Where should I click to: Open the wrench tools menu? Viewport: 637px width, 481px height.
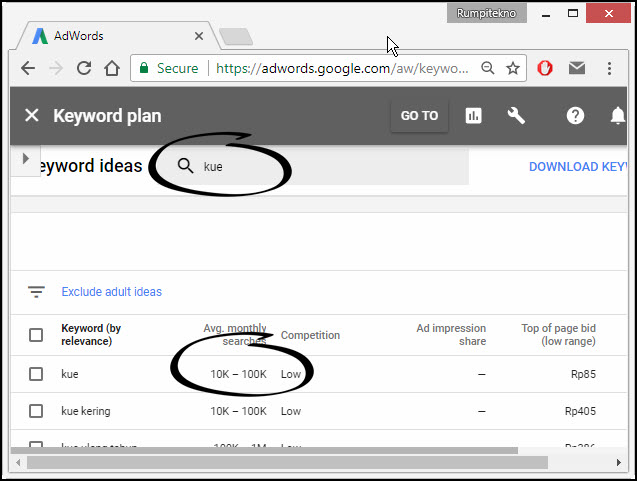pos(516,116)
